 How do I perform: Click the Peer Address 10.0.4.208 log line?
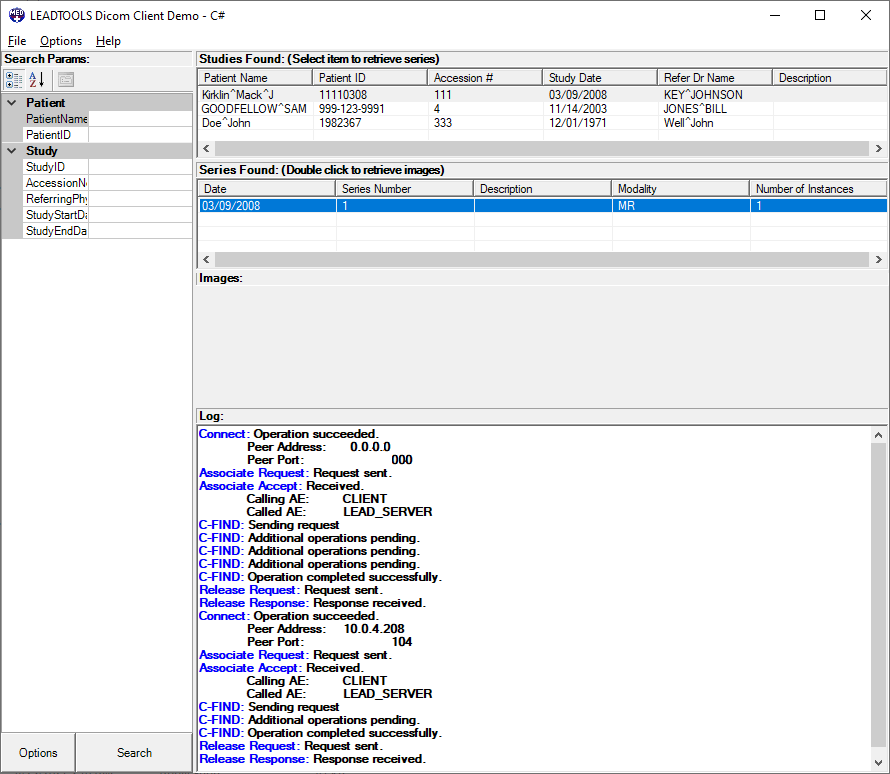325,629
